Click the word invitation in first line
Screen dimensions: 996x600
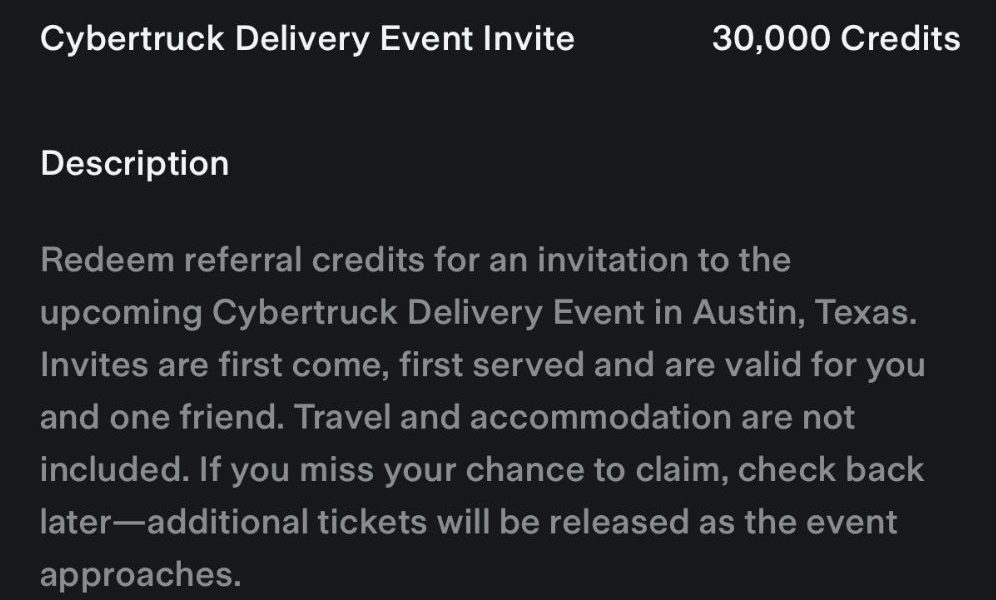[613, 260]
